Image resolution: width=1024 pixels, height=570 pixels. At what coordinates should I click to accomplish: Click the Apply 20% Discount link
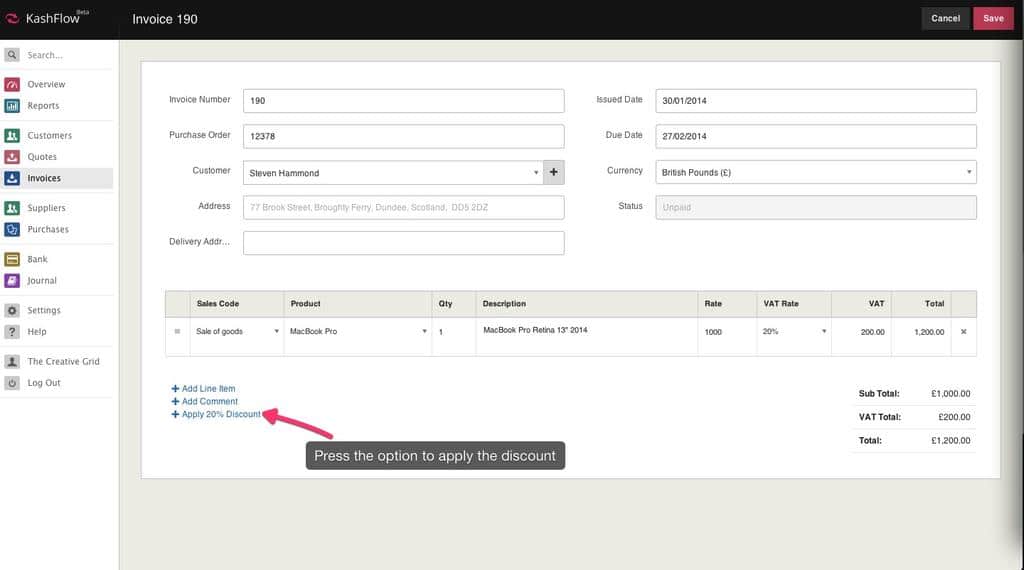[x=220, y=414]
